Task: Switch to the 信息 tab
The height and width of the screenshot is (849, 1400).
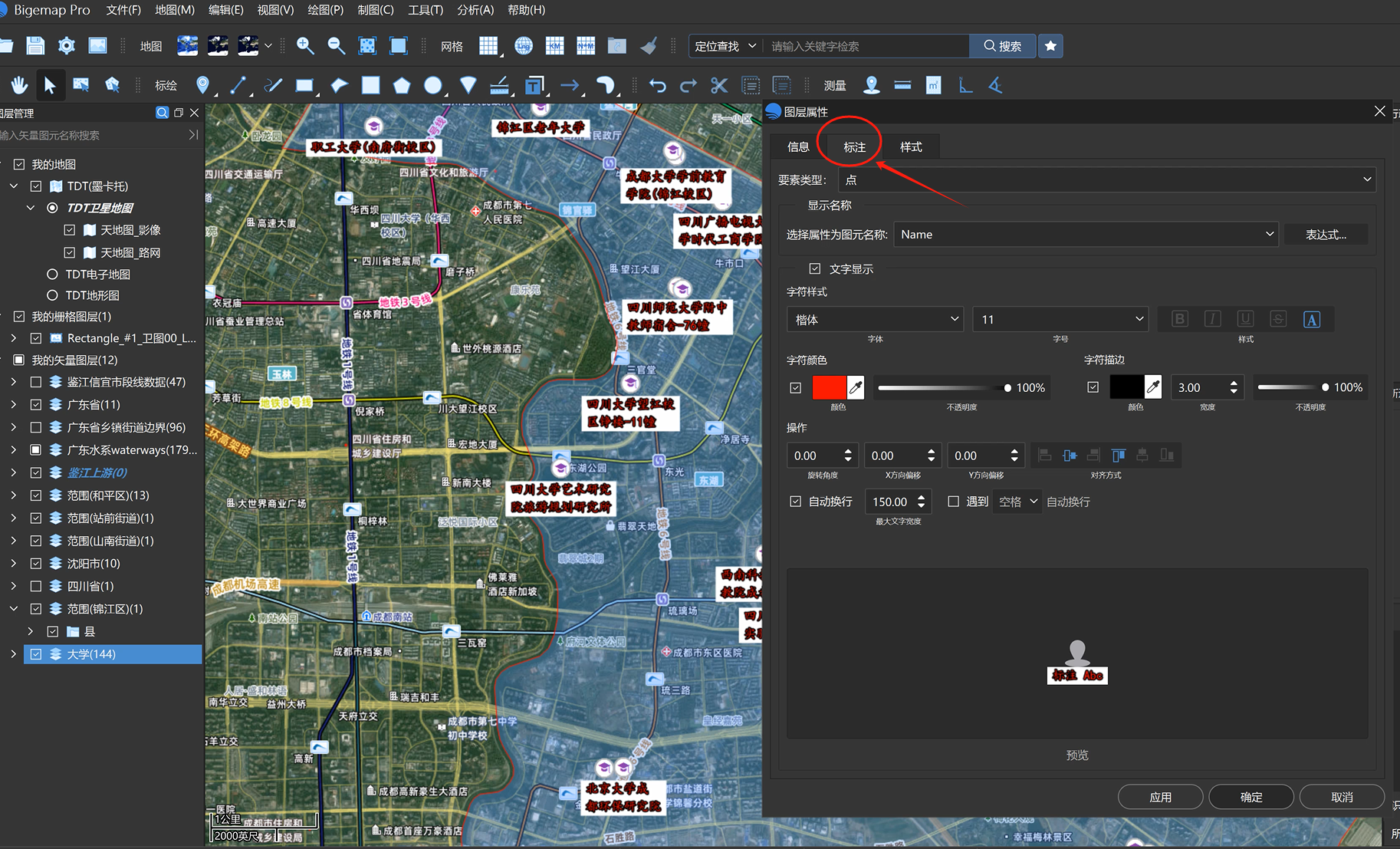Action: pos(798,146)
